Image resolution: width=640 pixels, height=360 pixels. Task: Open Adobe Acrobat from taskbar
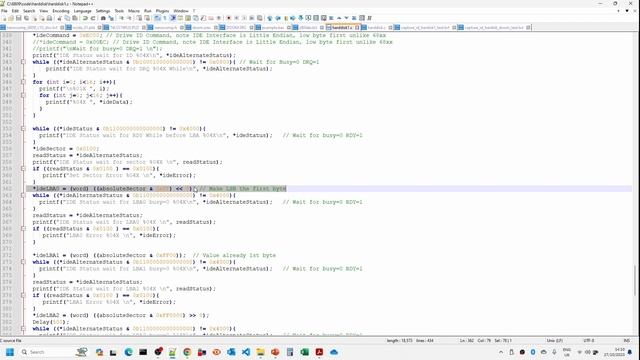click(319, 352)
